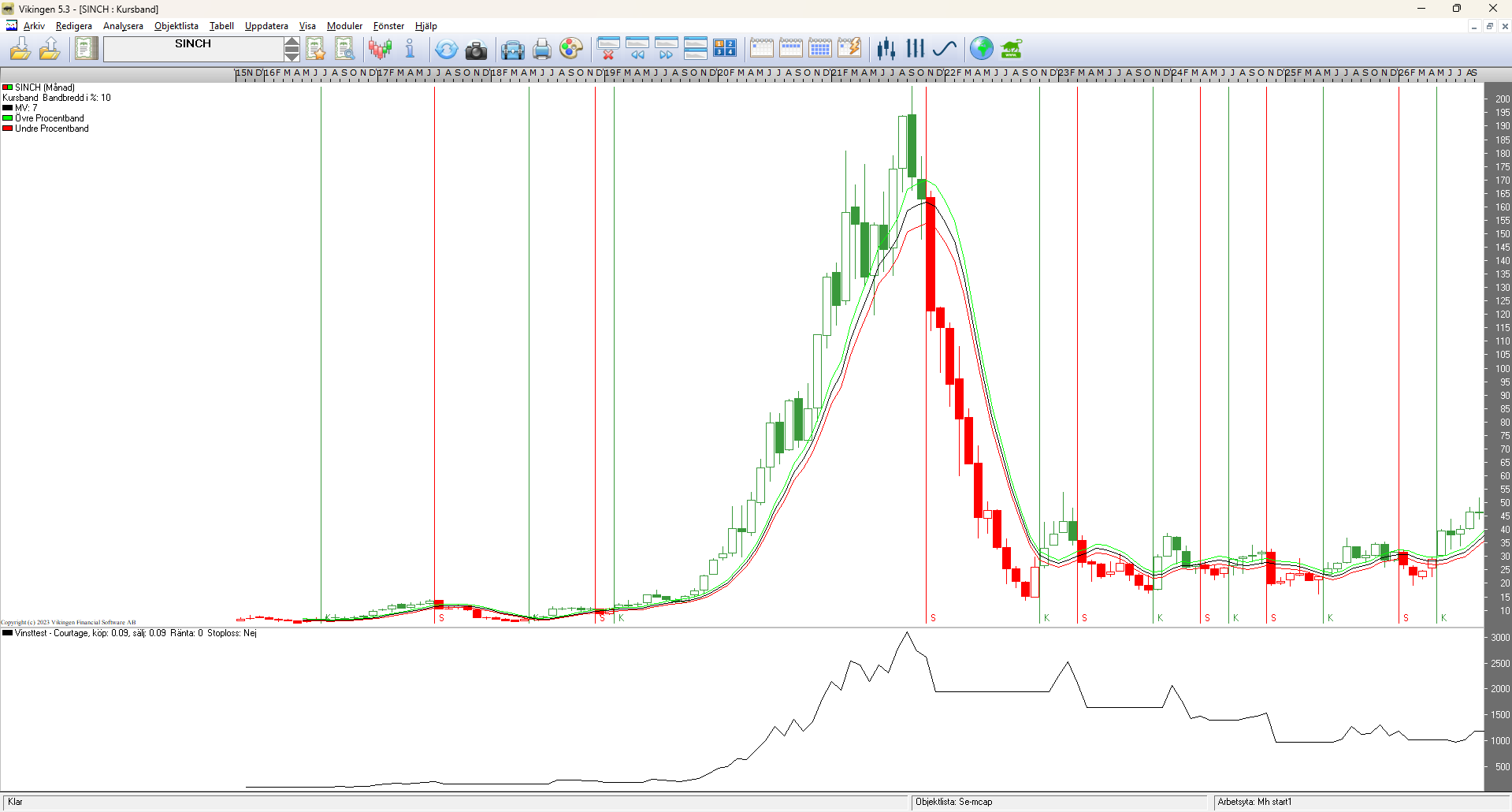Select line chart type icon

(x=944, y=49)
